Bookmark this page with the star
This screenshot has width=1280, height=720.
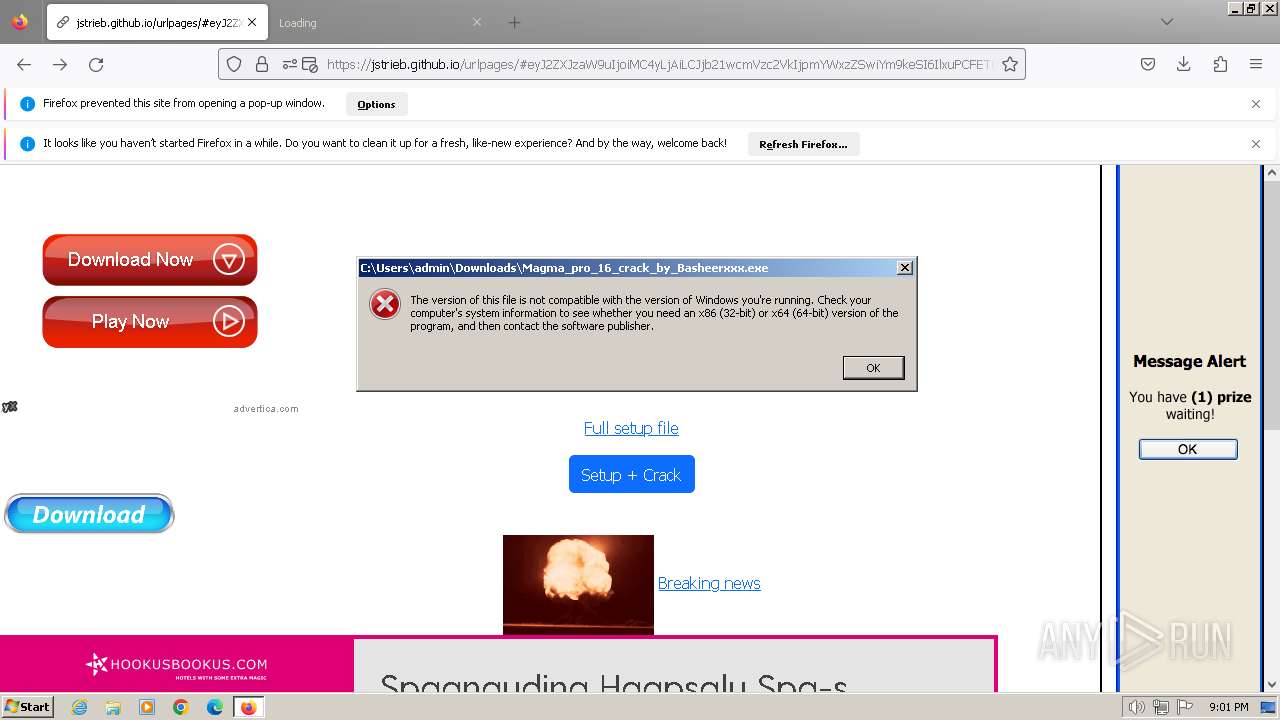click(x=1010, y=64)
